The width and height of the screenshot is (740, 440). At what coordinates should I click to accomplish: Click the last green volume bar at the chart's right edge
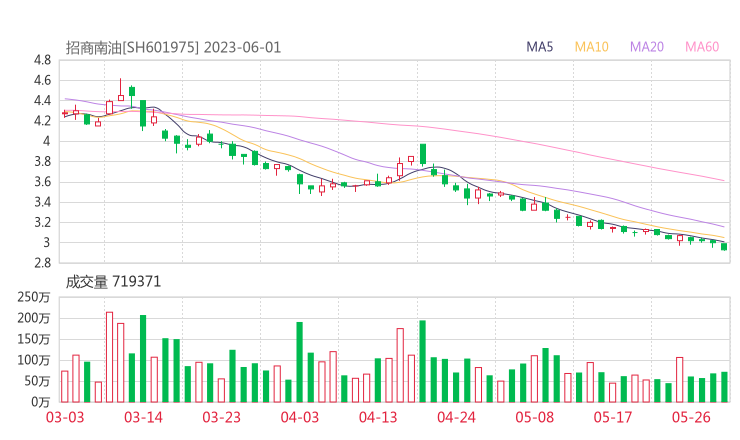[x=724, y=387]
